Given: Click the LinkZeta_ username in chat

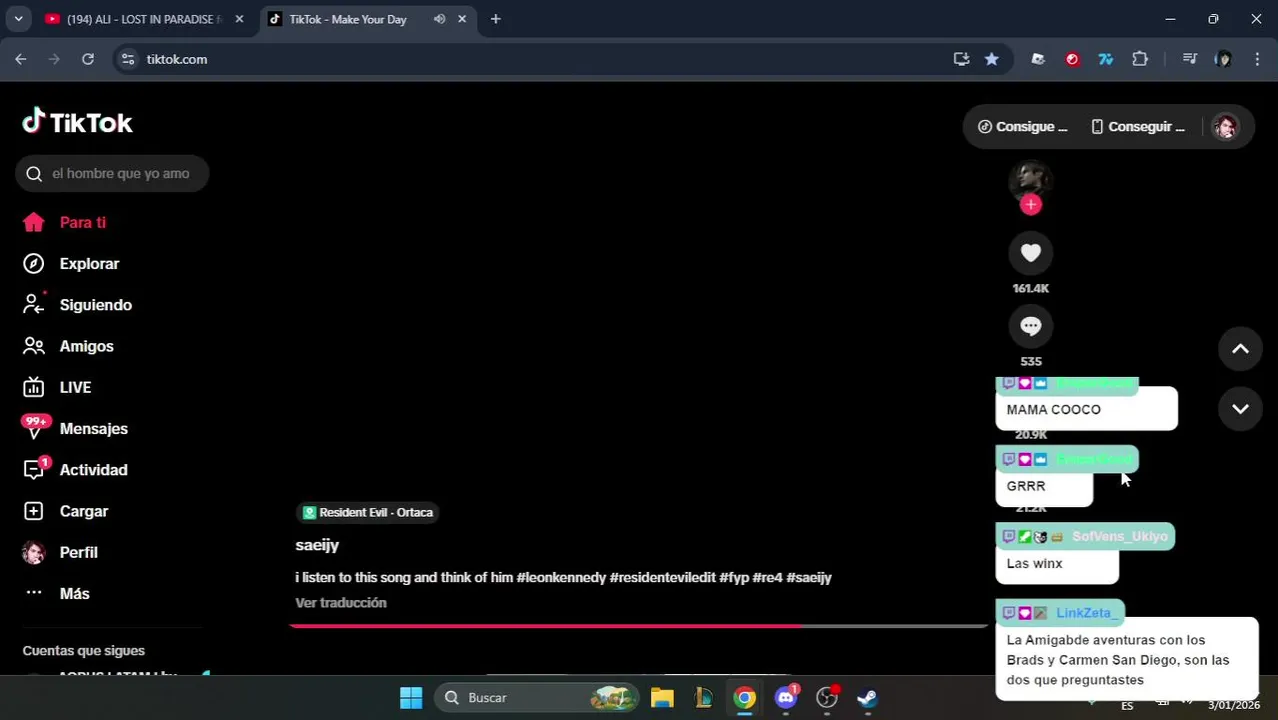Looking at the screenshot, I should (x=1087, y=613).
